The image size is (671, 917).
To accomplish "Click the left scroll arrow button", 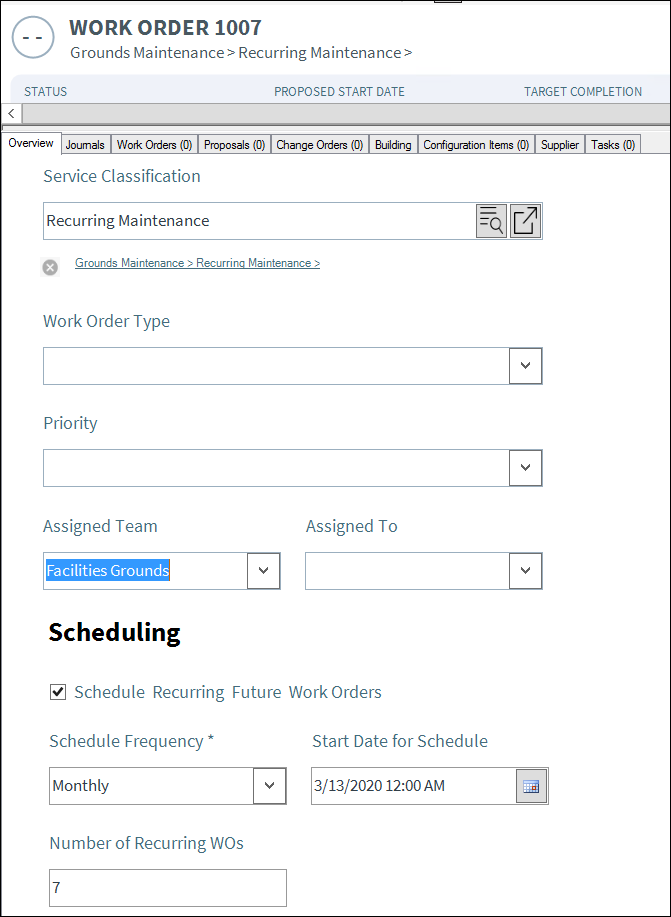I will 9,114.
